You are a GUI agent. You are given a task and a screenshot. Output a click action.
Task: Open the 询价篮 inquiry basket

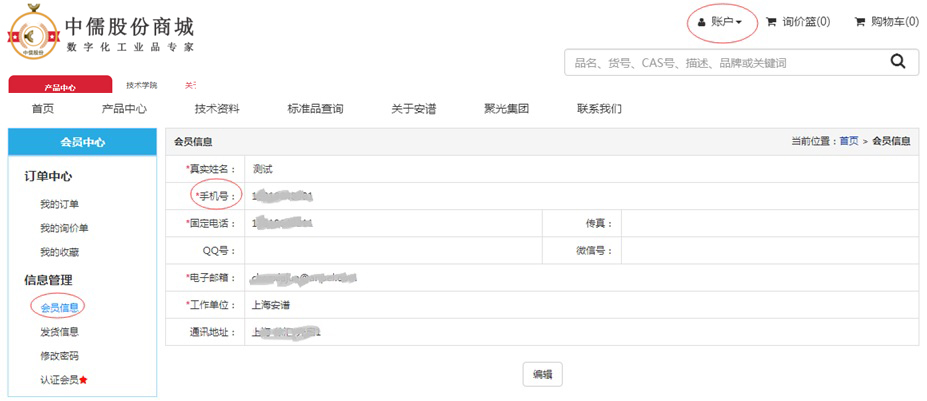(x=798, y=21)
